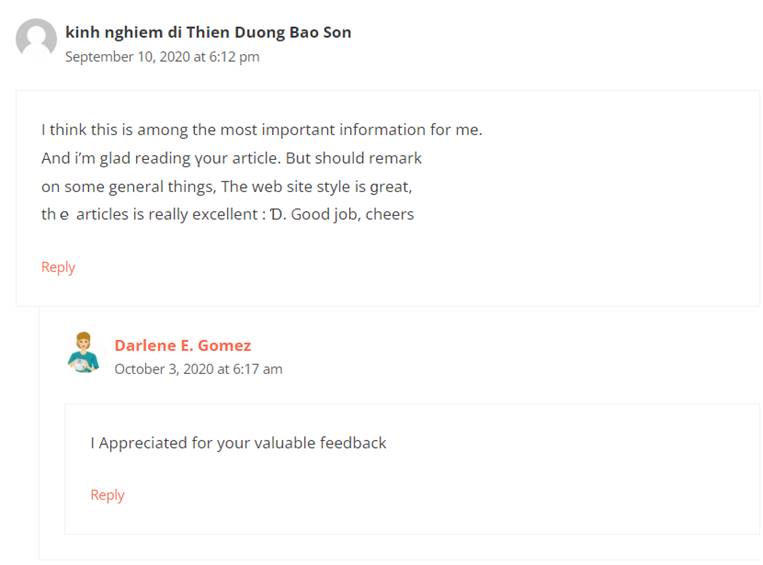763x565 pixels.
Task: Click "I Appreciated for your valuable feedback" text
Action: click(x=238, y=443)
